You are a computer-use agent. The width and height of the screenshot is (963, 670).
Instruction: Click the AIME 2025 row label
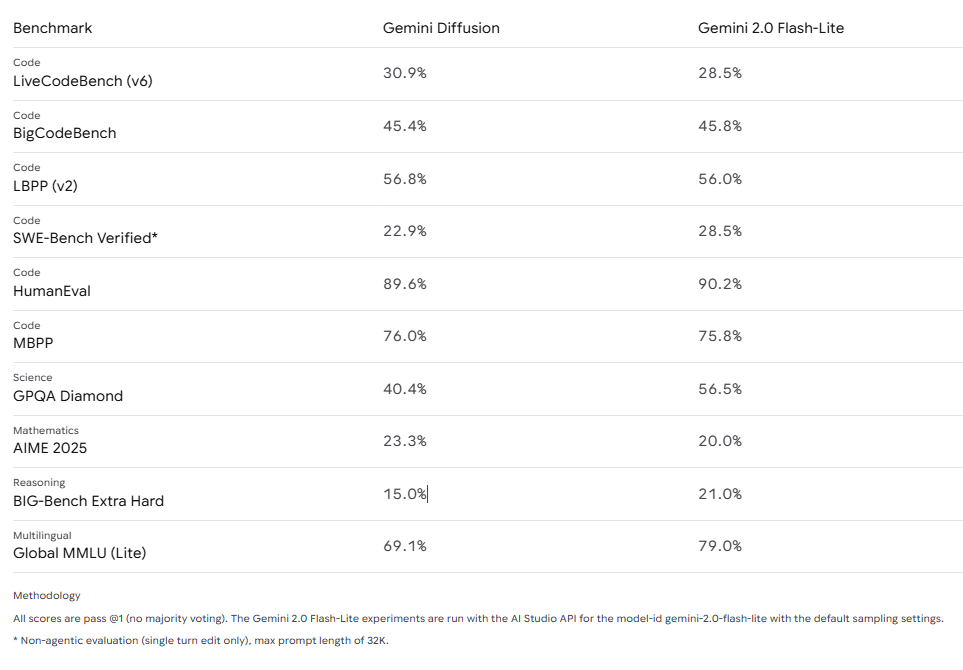click(x=50, y=448)
